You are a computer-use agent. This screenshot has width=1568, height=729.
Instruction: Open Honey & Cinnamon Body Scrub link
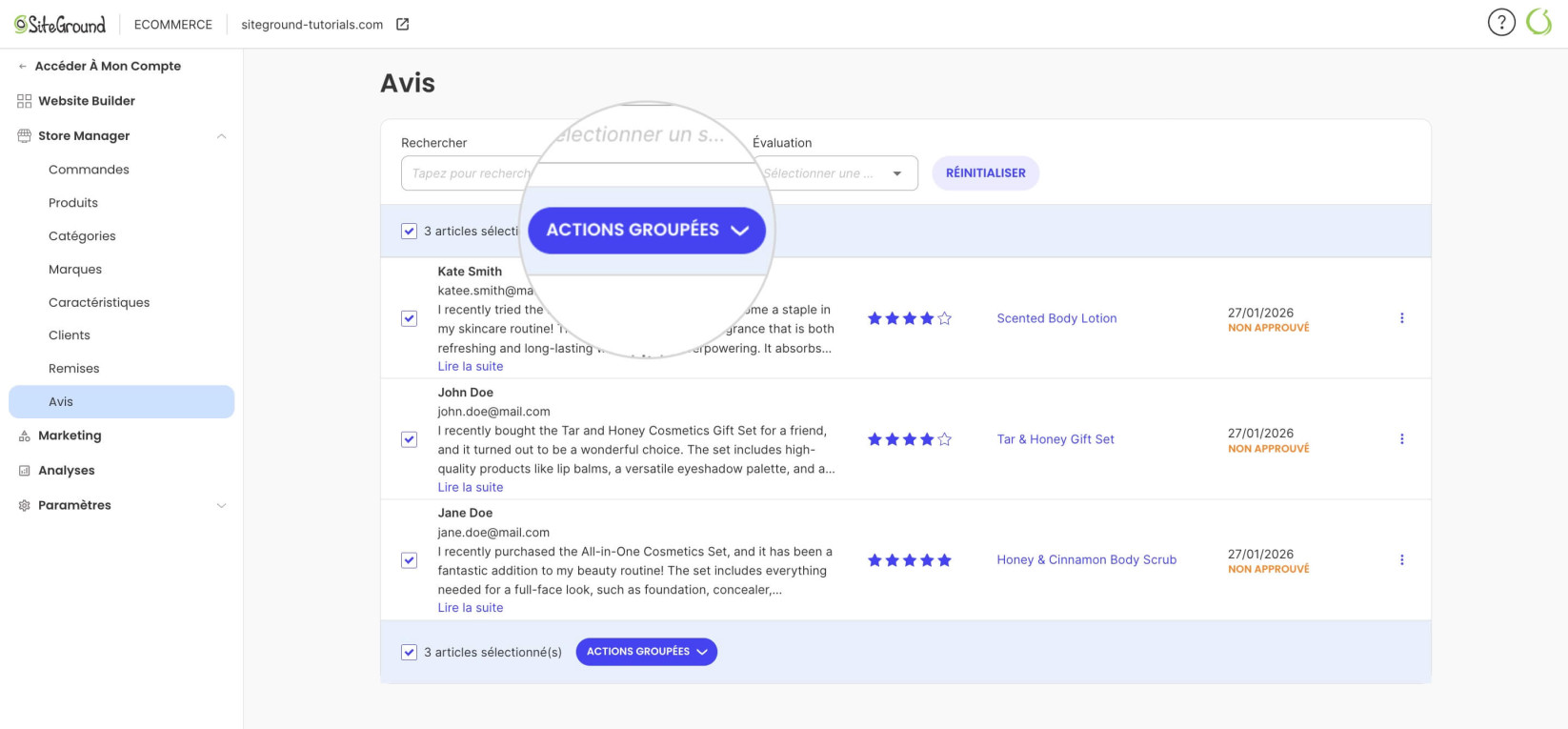(1087, 560)
